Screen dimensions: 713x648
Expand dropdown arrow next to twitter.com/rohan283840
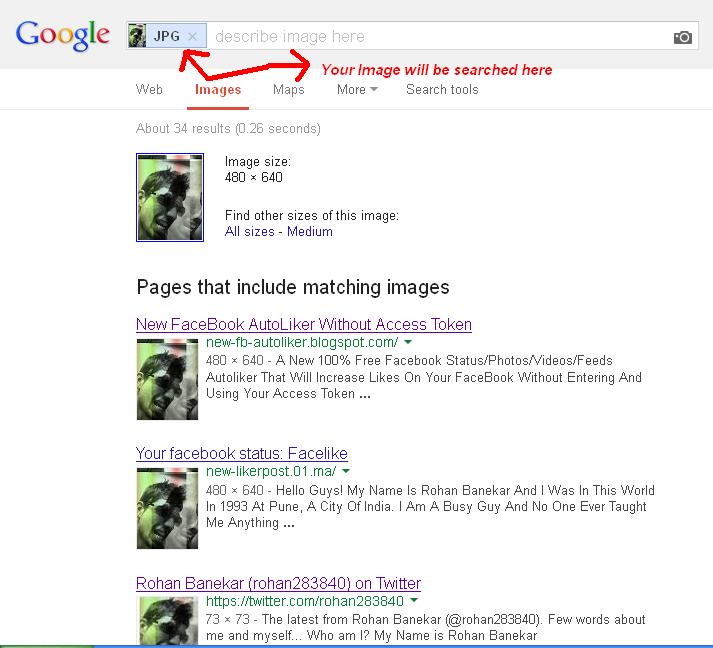click(x=414, y=600)
